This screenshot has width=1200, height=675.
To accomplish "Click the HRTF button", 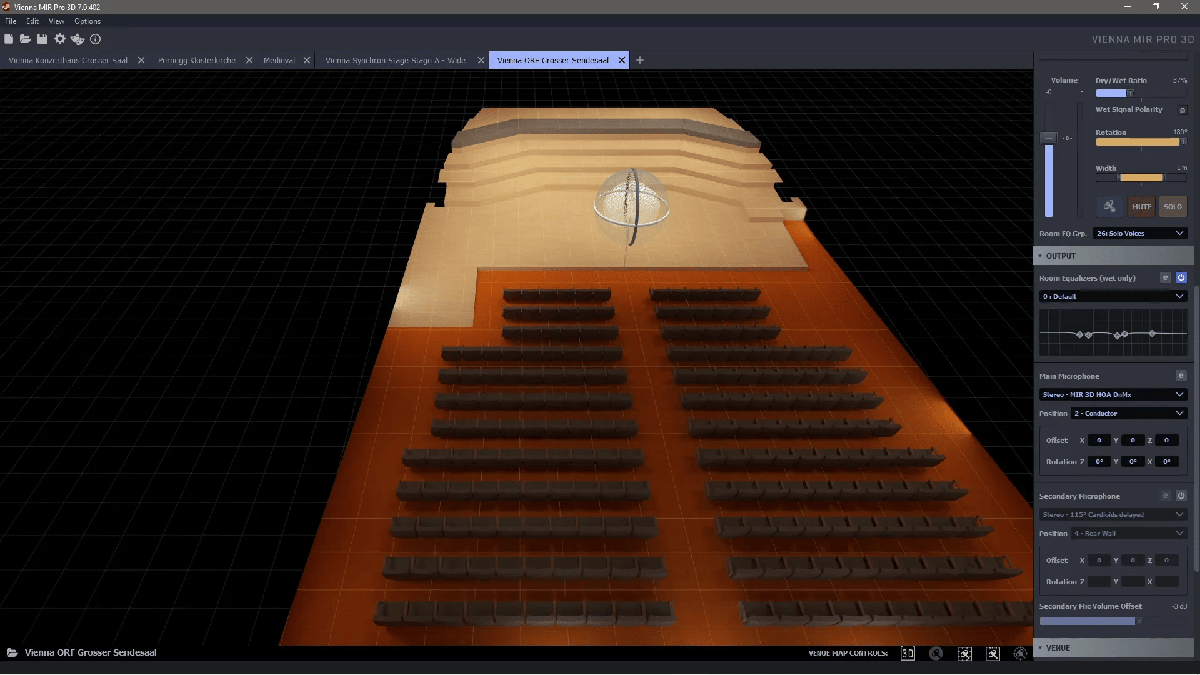I will 1141,206.
